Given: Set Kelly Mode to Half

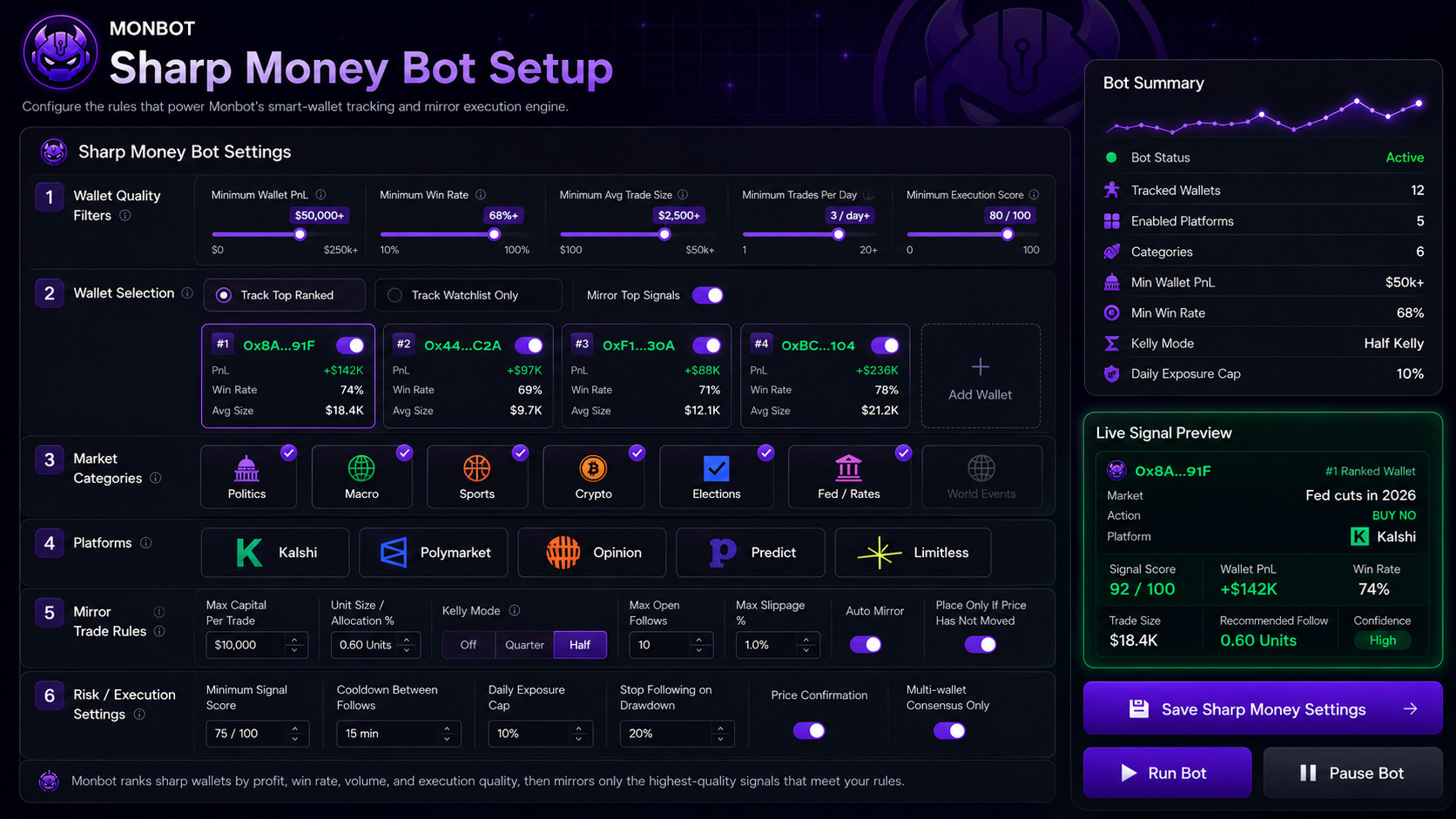Looking at the screenshot, I should (580, 645).
